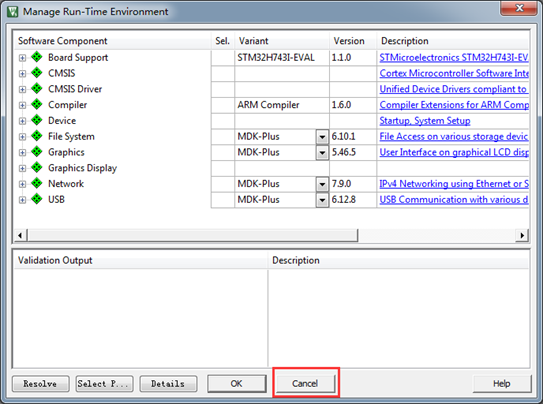The height and width of the screenshot is (404, 543).
Task: Select the Compiler component's green diamond icon
Action: 37,105
